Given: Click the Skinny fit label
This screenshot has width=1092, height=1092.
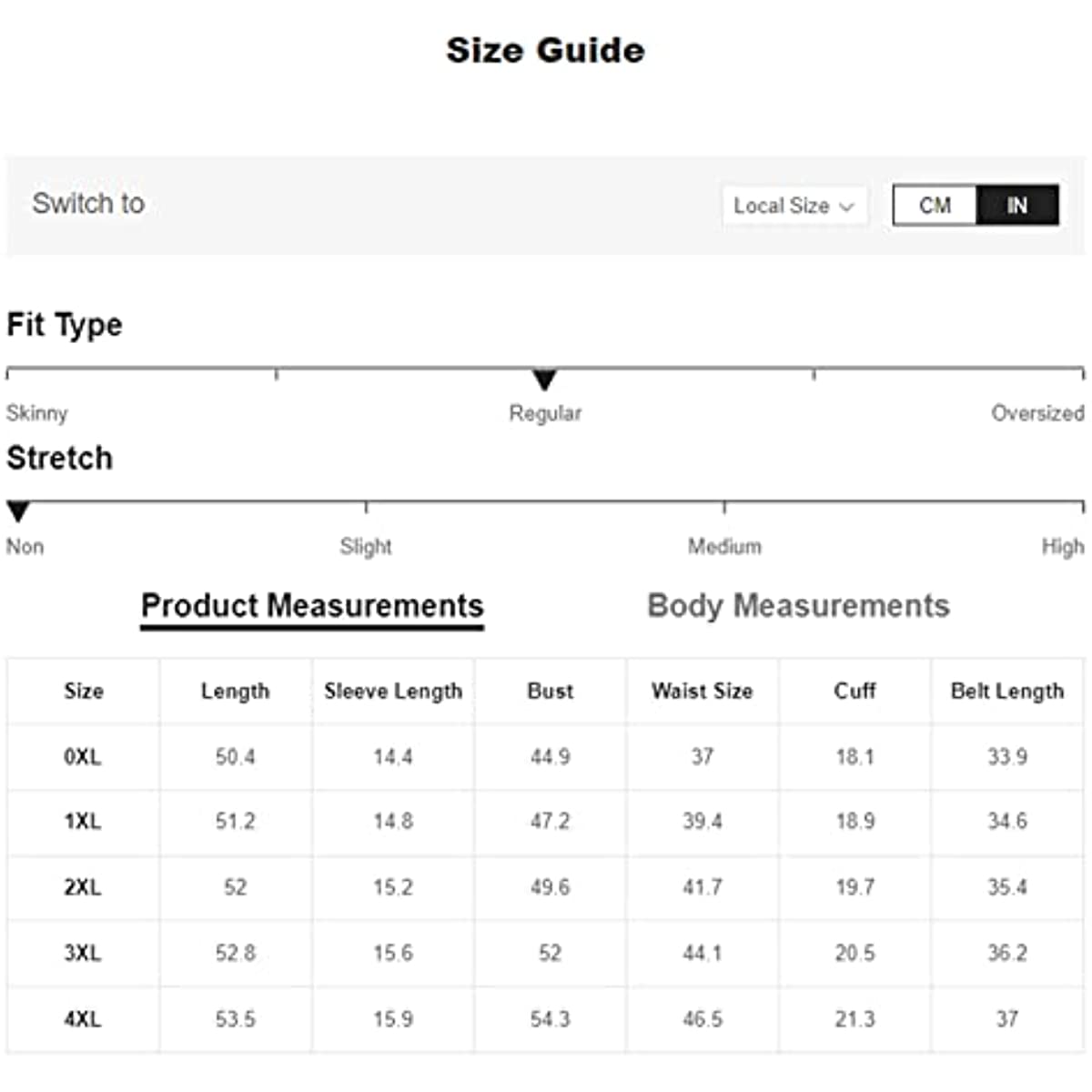Looking at the screenshot, I should tap(37, 413).
